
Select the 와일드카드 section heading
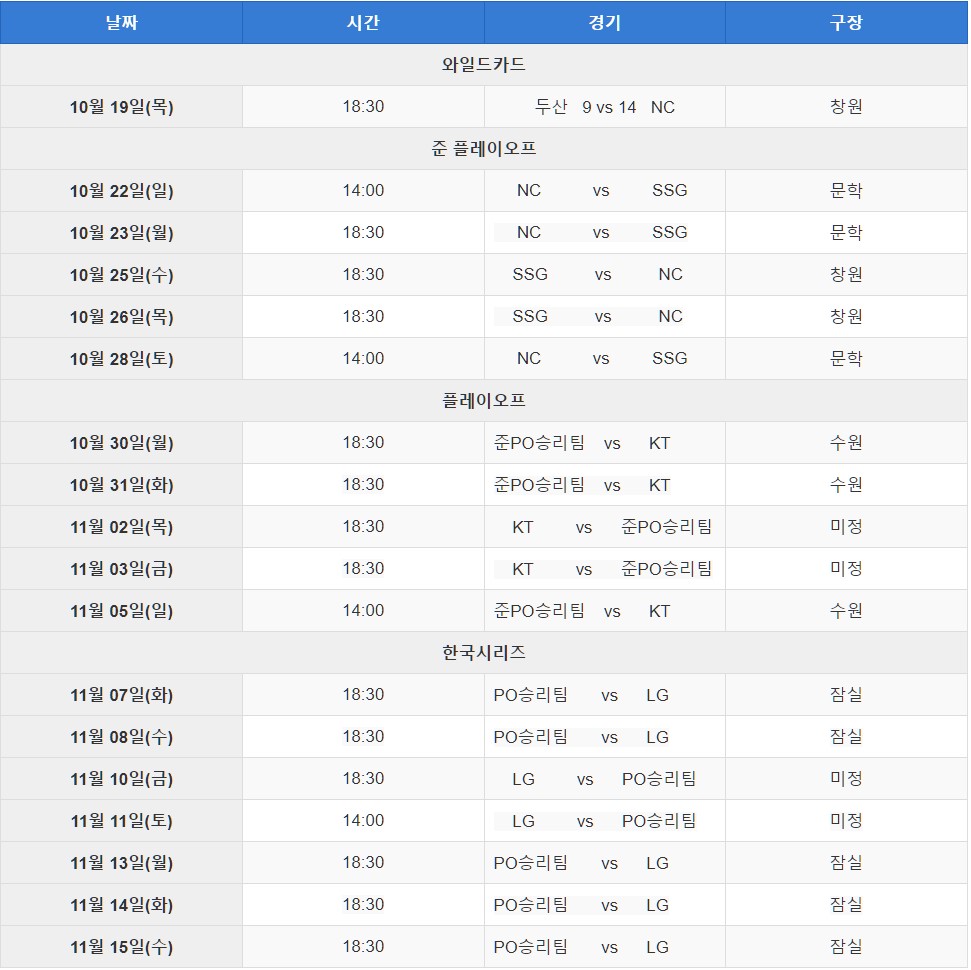[484, 64]
